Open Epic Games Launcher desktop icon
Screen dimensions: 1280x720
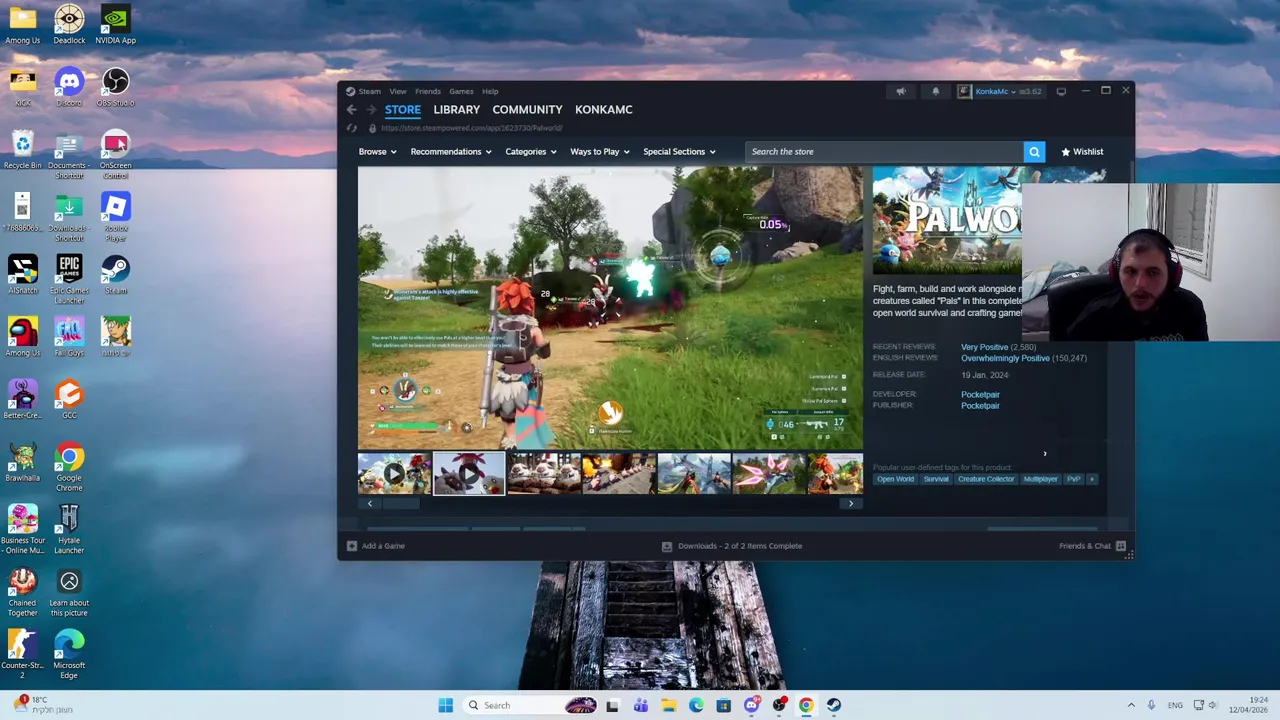point(69,280)
